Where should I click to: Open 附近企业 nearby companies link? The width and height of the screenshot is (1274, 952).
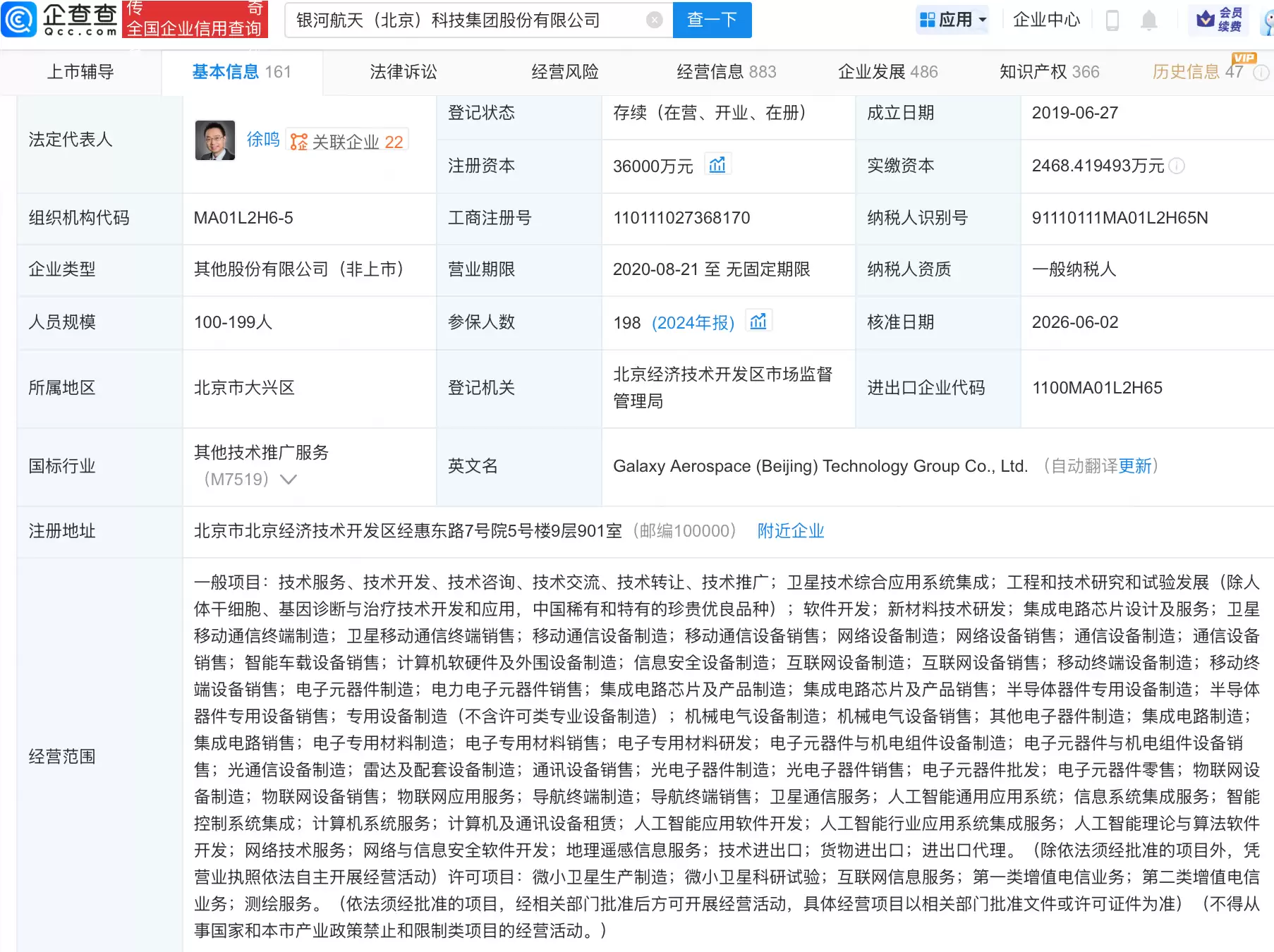[791, 531]
